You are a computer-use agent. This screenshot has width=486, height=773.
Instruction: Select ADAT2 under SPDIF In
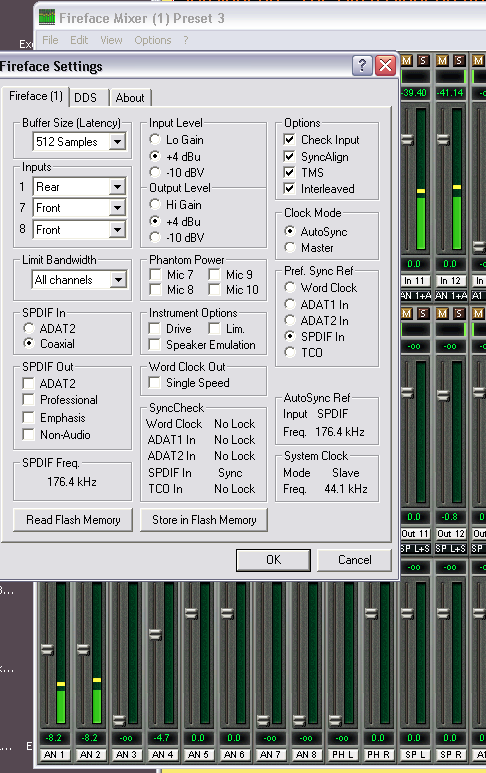pos(29,328)
